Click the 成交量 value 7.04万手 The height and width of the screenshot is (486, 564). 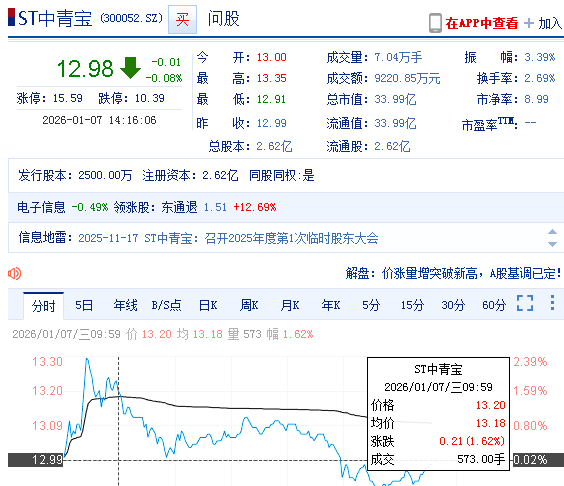pyautogui.click(x=398, y=58)
